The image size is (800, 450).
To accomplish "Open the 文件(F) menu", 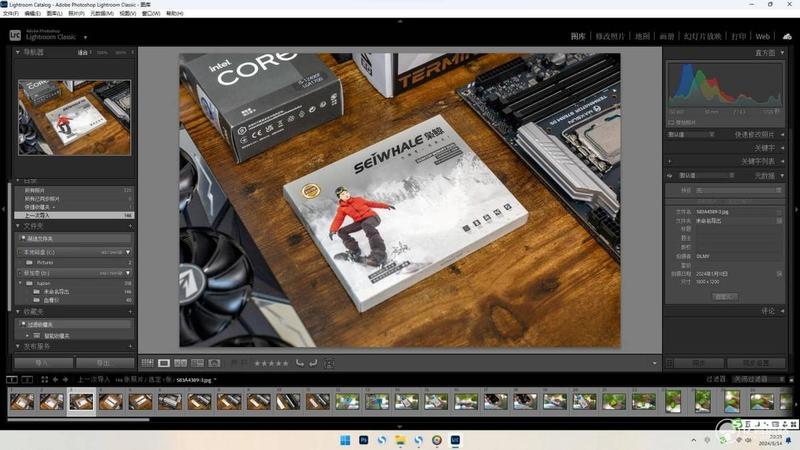I will click(11, 13).
